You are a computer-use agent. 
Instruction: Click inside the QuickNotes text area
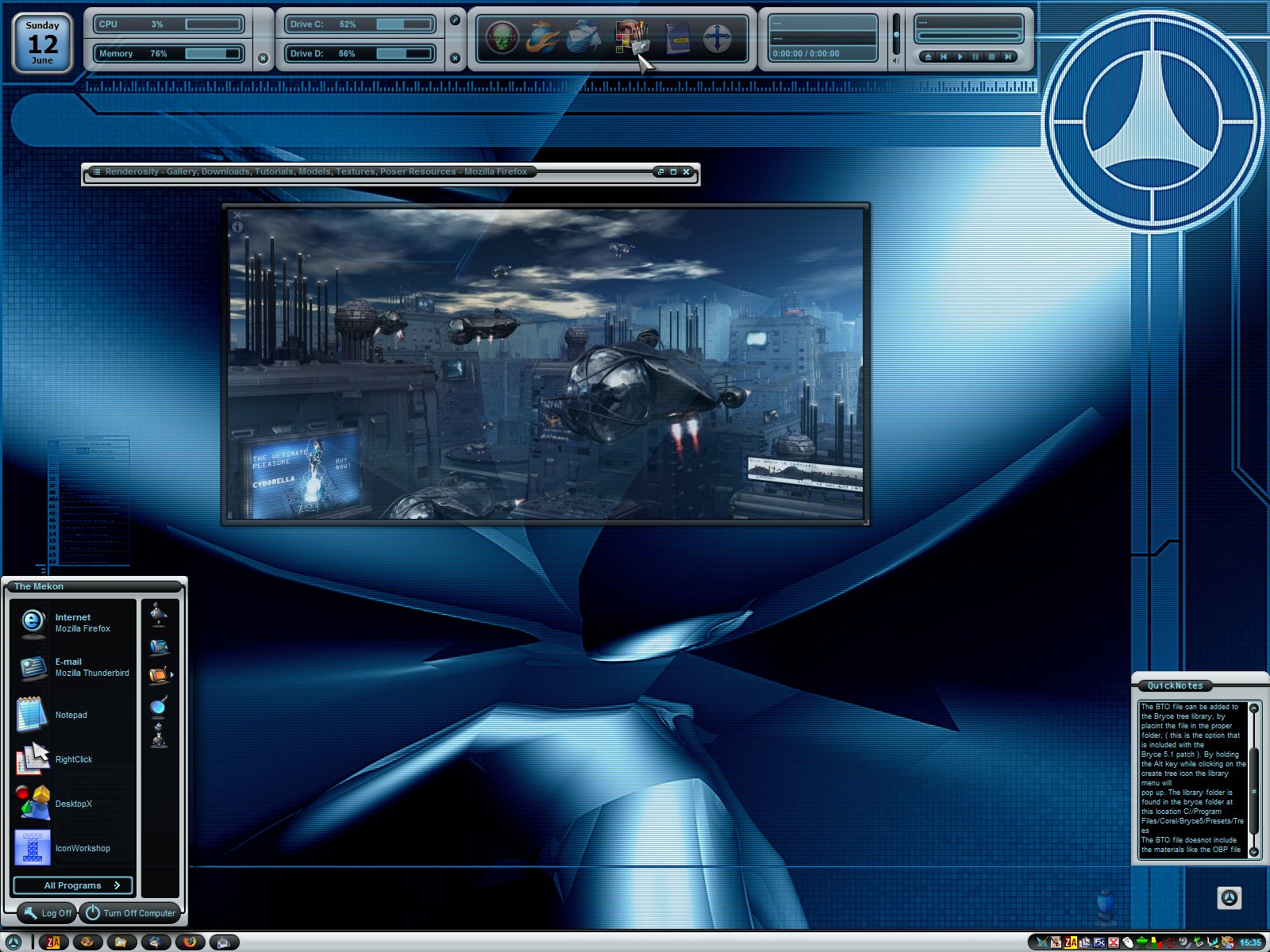point(1193,779)
